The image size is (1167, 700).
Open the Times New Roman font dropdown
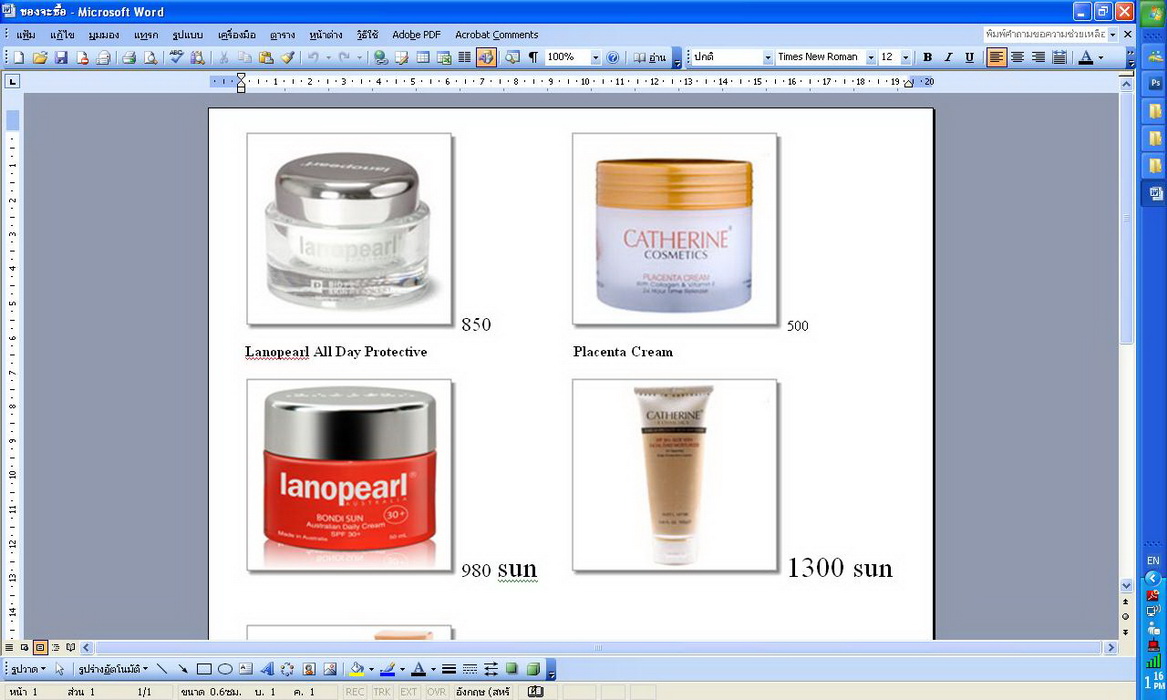[x=871, y=57]
